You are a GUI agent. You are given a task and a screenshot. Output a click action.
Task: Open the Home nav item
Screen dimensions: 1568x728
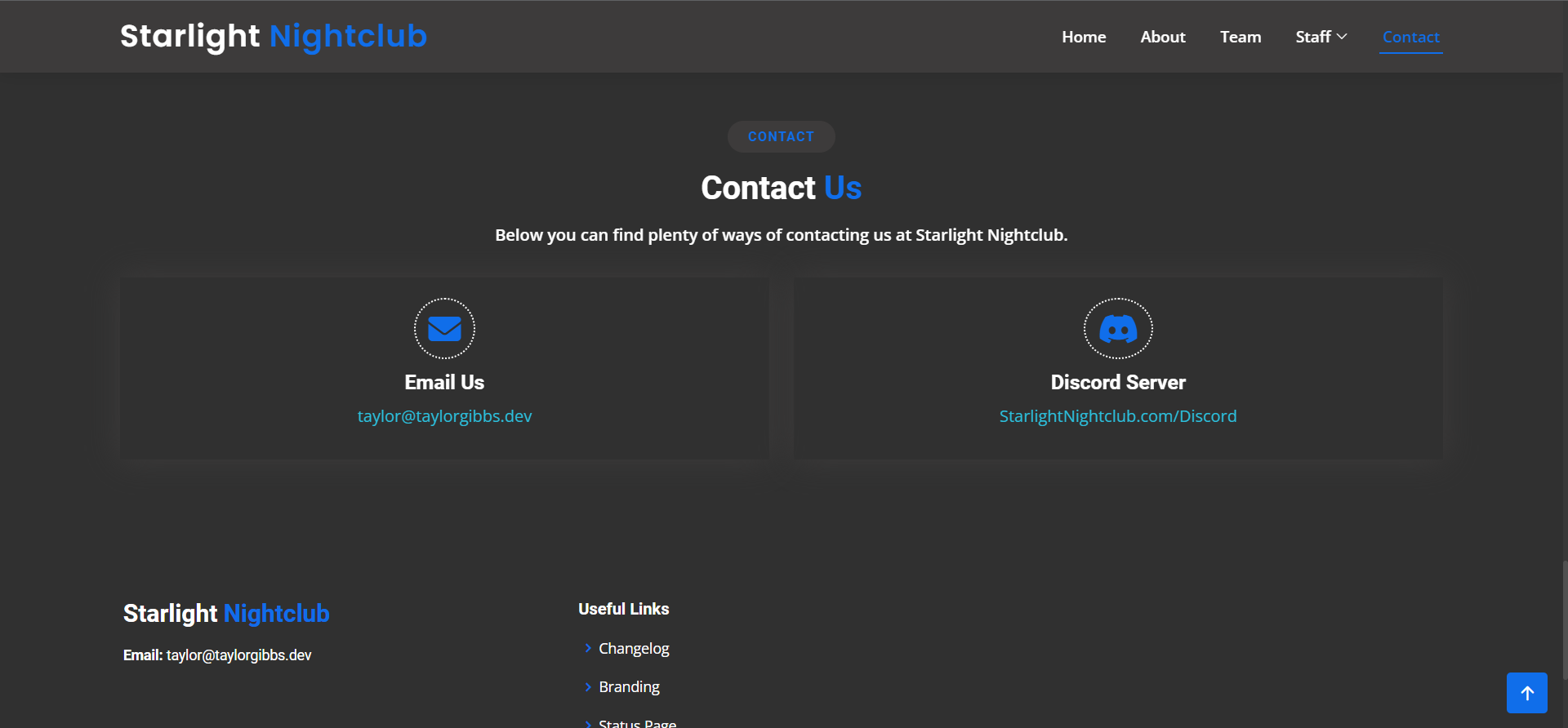click(1084, 37)
